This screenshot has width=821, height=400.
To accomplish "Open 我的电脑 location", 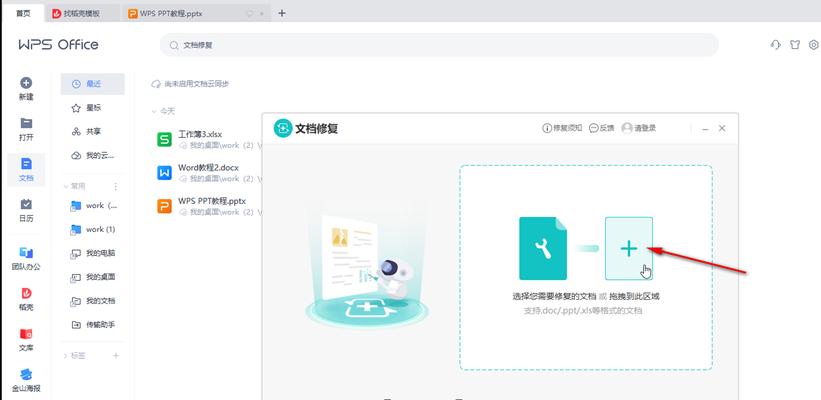I will click(x=93, y=253).
